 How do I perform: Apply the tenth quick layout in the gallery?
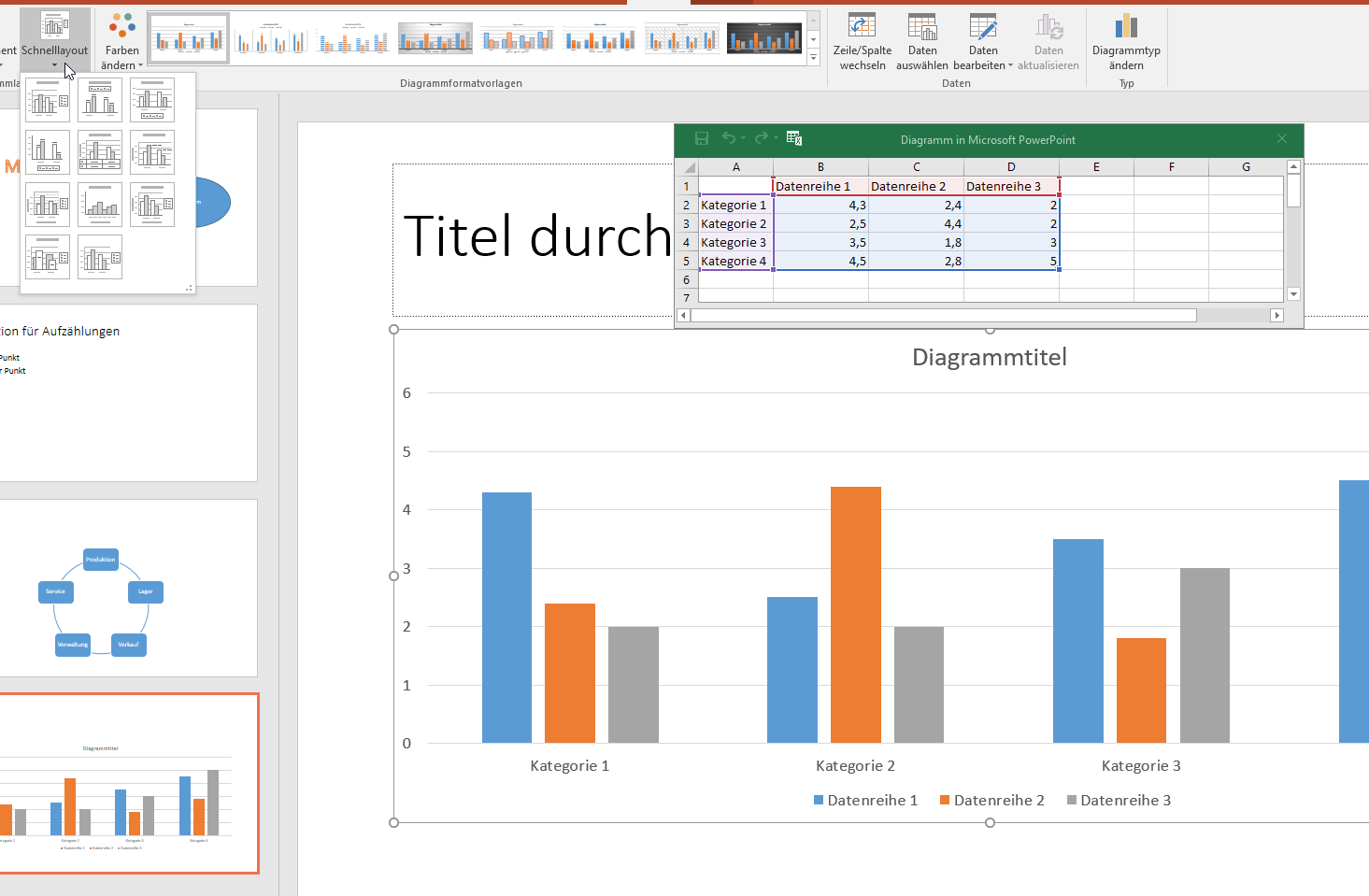pos(48,257)
